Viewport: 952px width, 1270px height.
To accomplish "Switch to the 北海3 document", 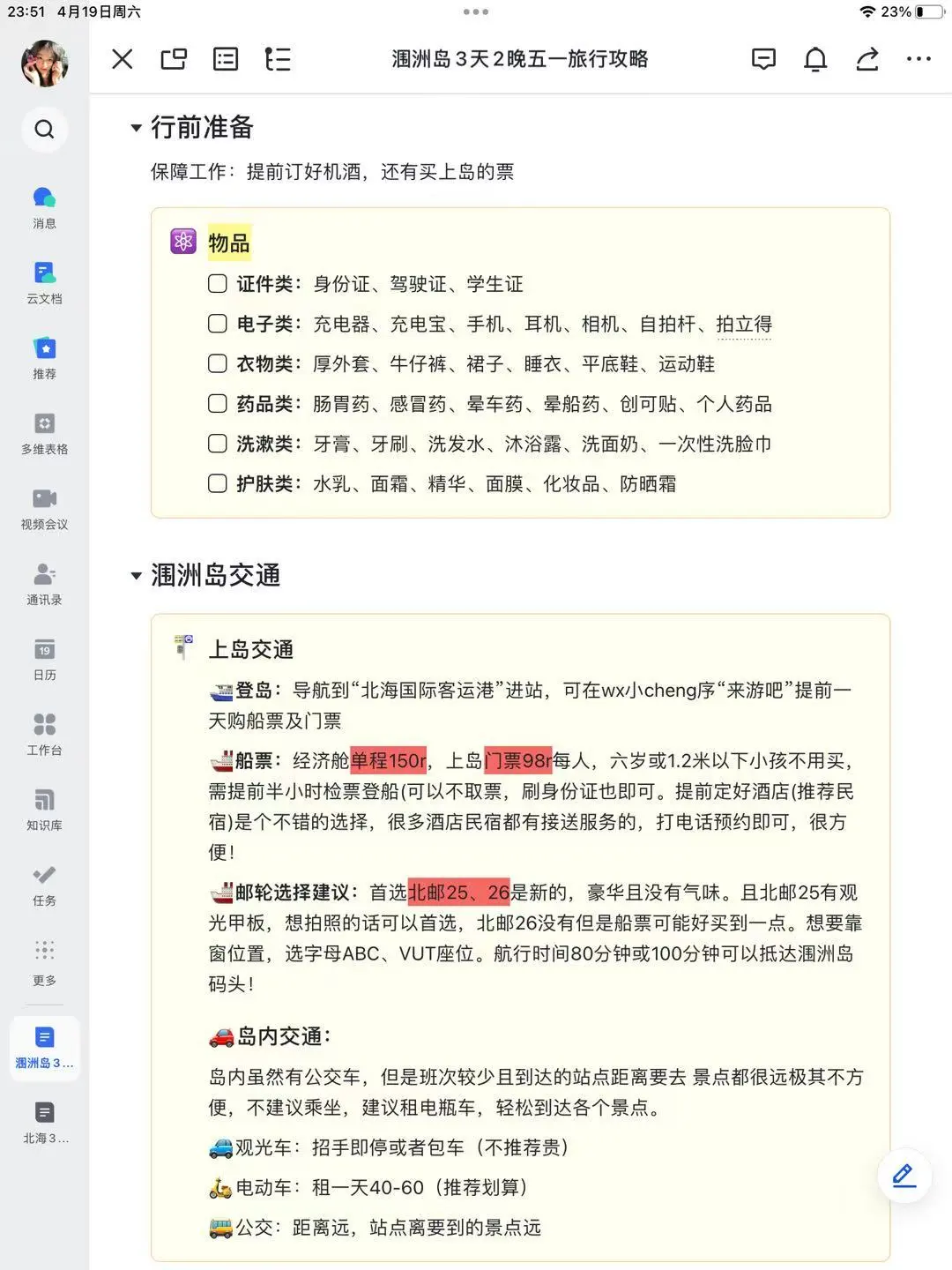I will pos(44,1118).
